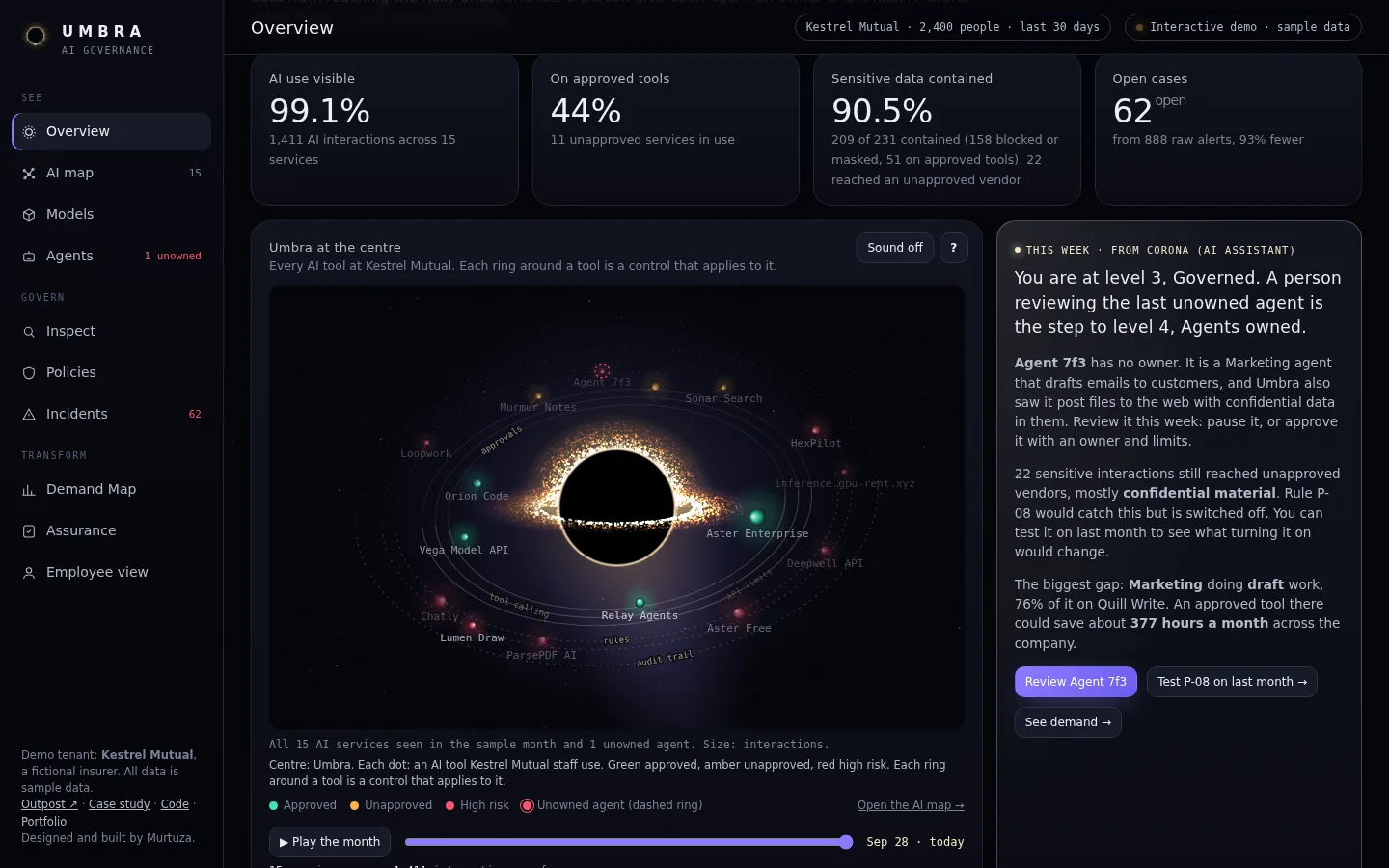Go to Models in the sidebar

[111, 214]
